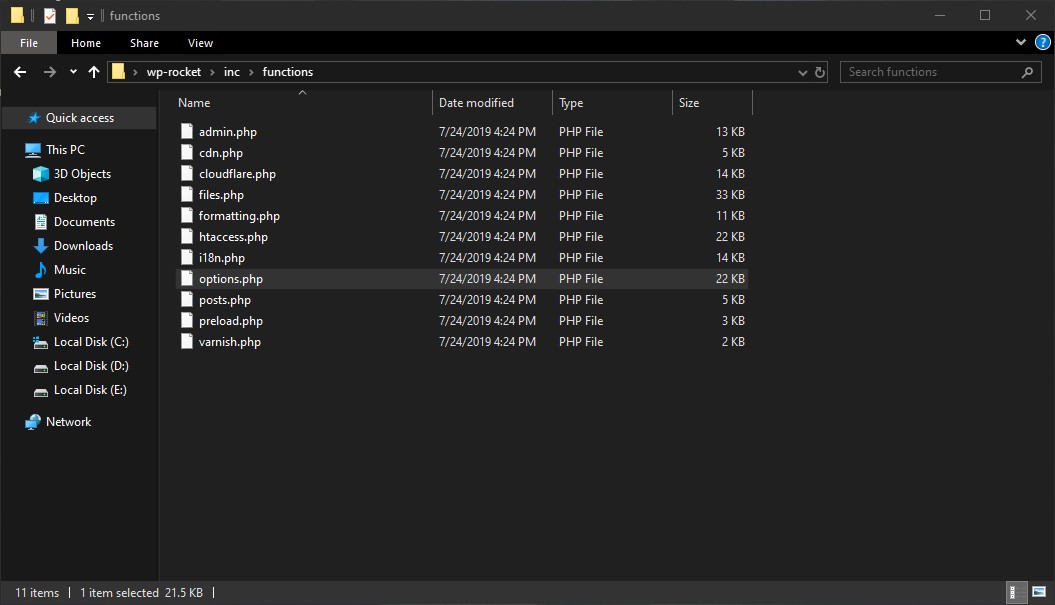Click the admin.php file icon
The image size is (1055, 605).
(186, 132)
